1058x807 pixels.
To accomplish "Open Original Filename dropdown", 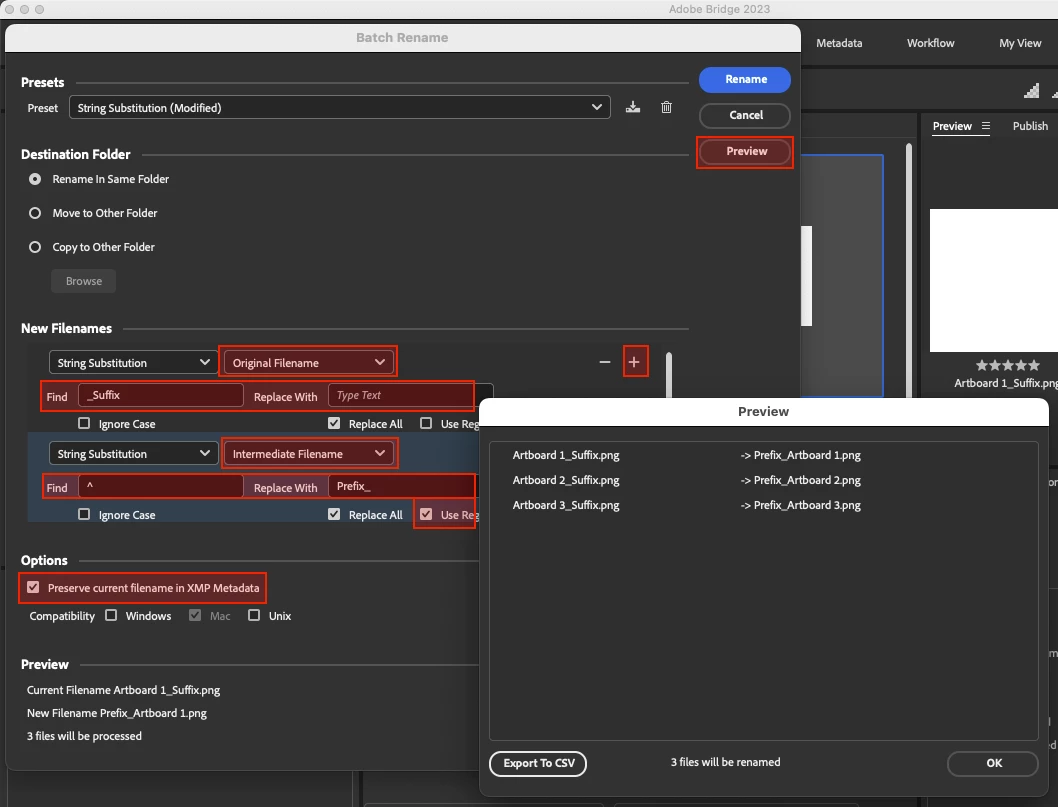I will pyautogui.click(x=308, y=362).
